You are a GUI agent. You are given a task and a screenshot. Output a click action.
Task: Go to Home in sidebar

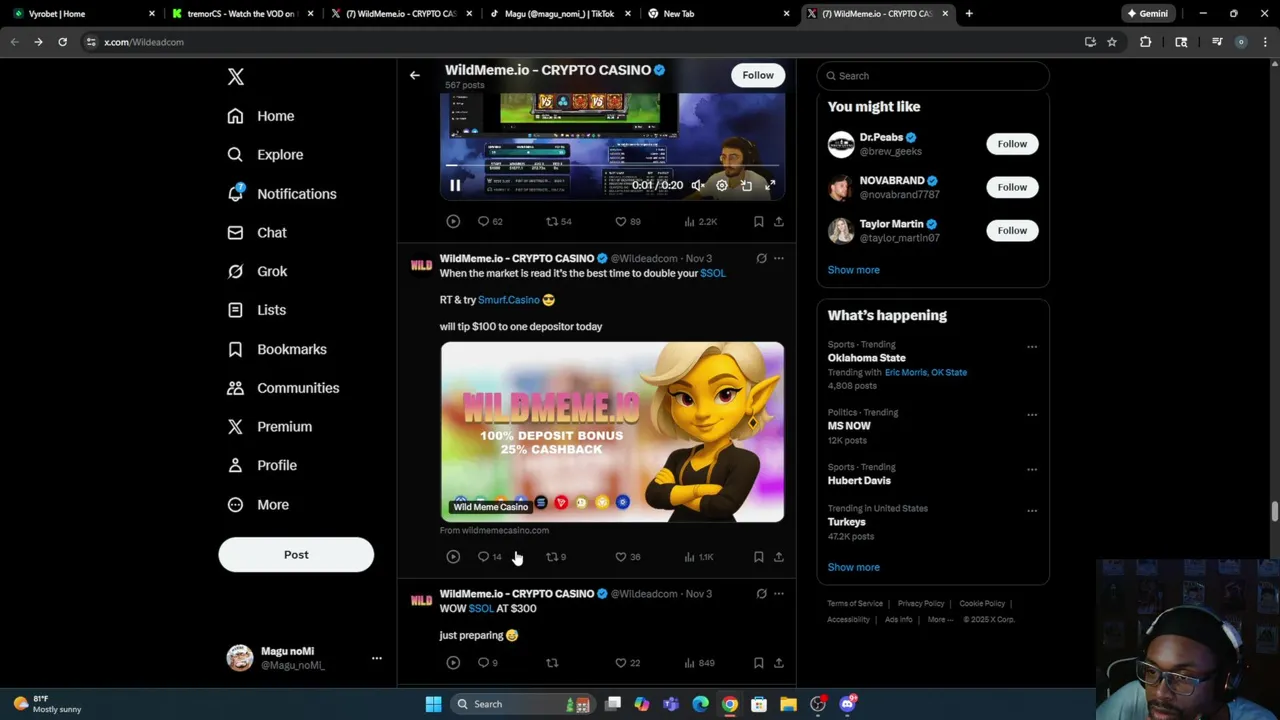[261, 116]
